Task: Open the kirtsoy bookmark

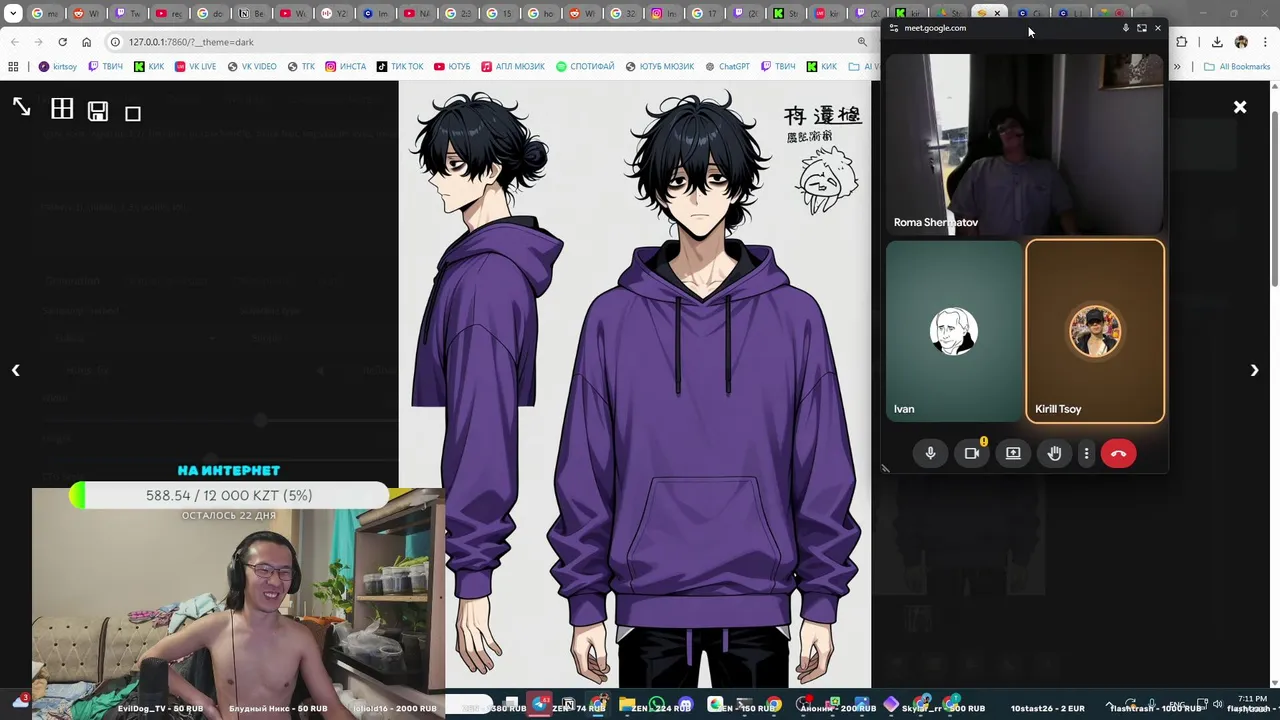Action: click(x=58, y=66)
